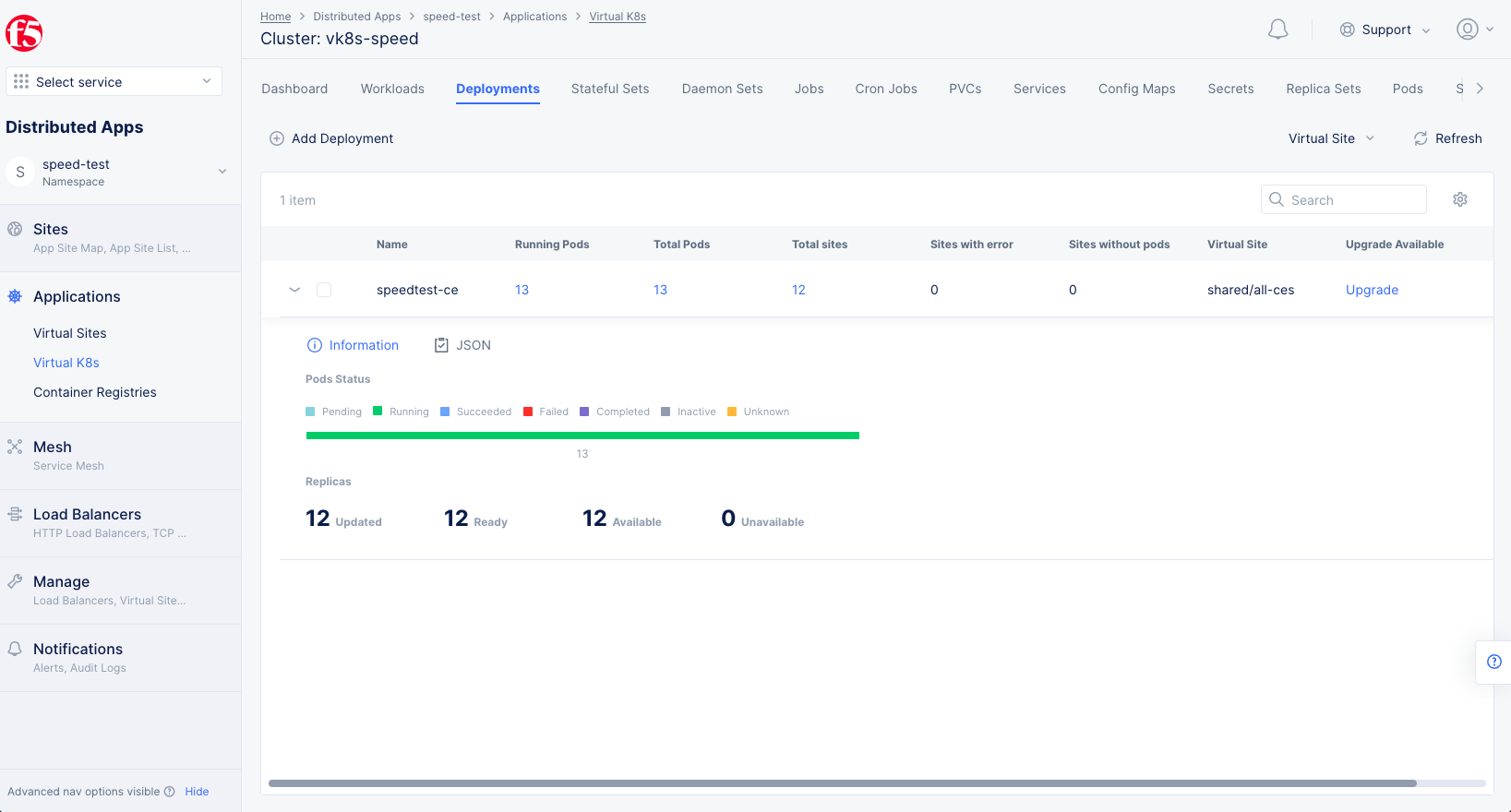This screenshot has width=1511, height=812.
Task: Switch to the Stateful Sets tab
Action: click(x=609, y=89)
